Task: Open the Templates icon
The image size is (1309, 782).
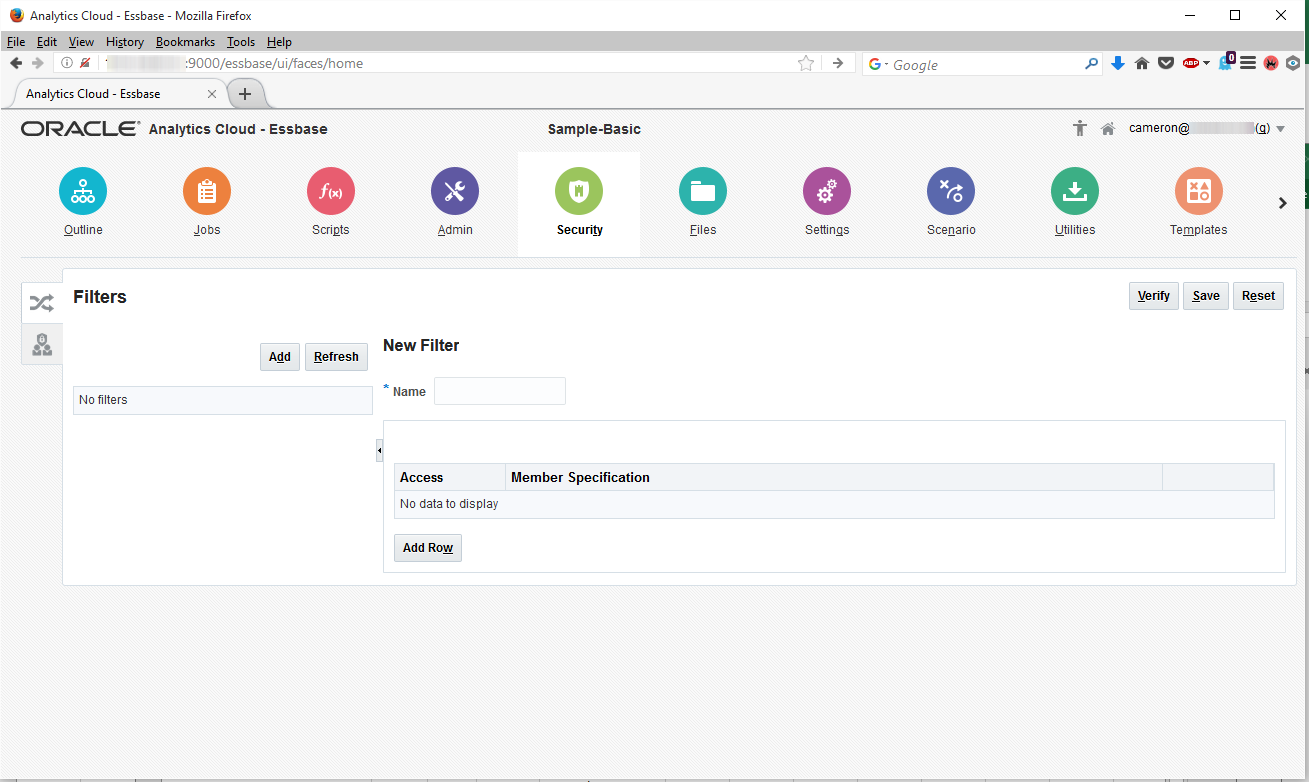Action: 1199,191
